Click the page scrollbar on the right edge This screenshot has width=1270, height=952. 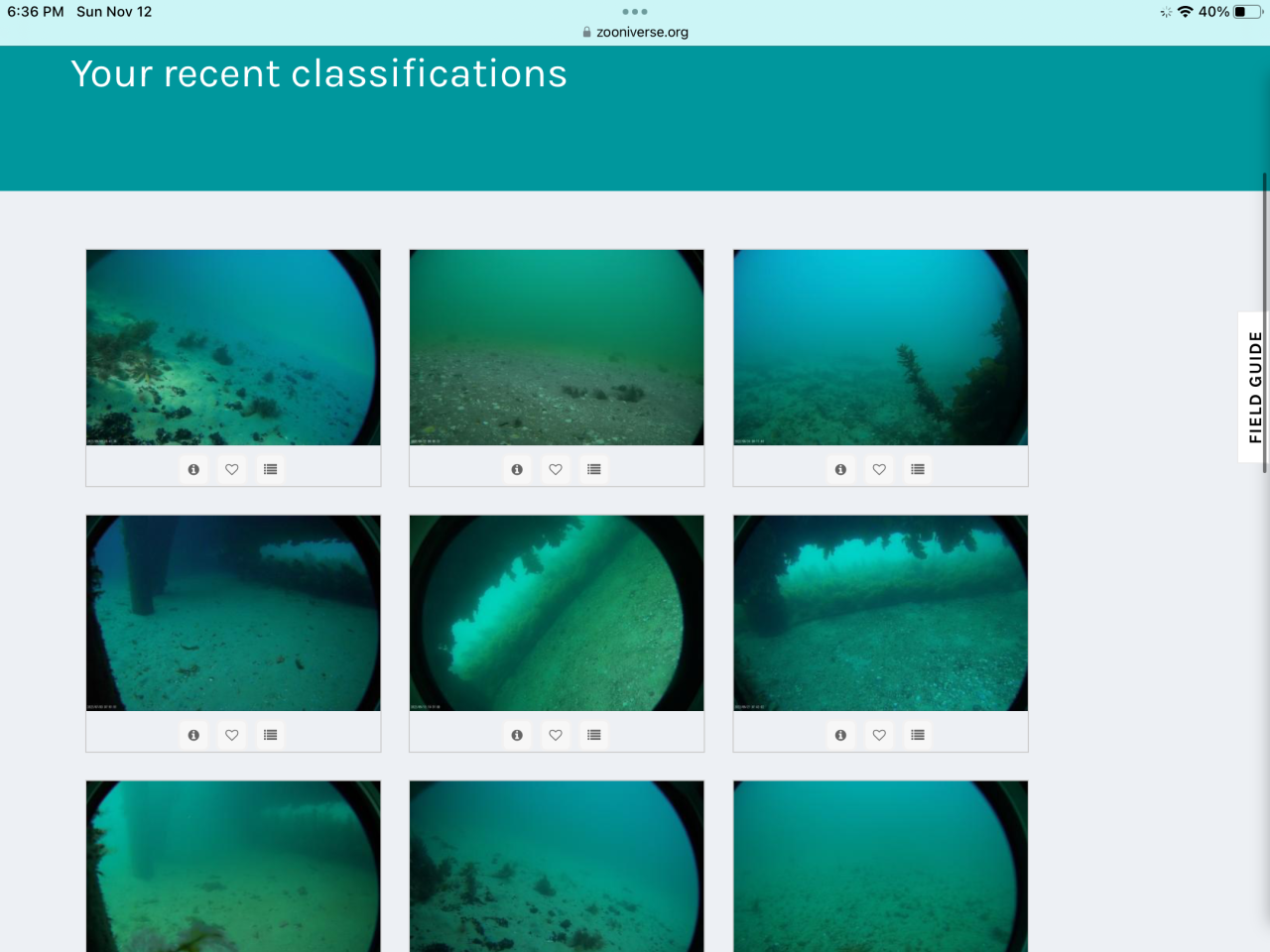point(1264,322)
